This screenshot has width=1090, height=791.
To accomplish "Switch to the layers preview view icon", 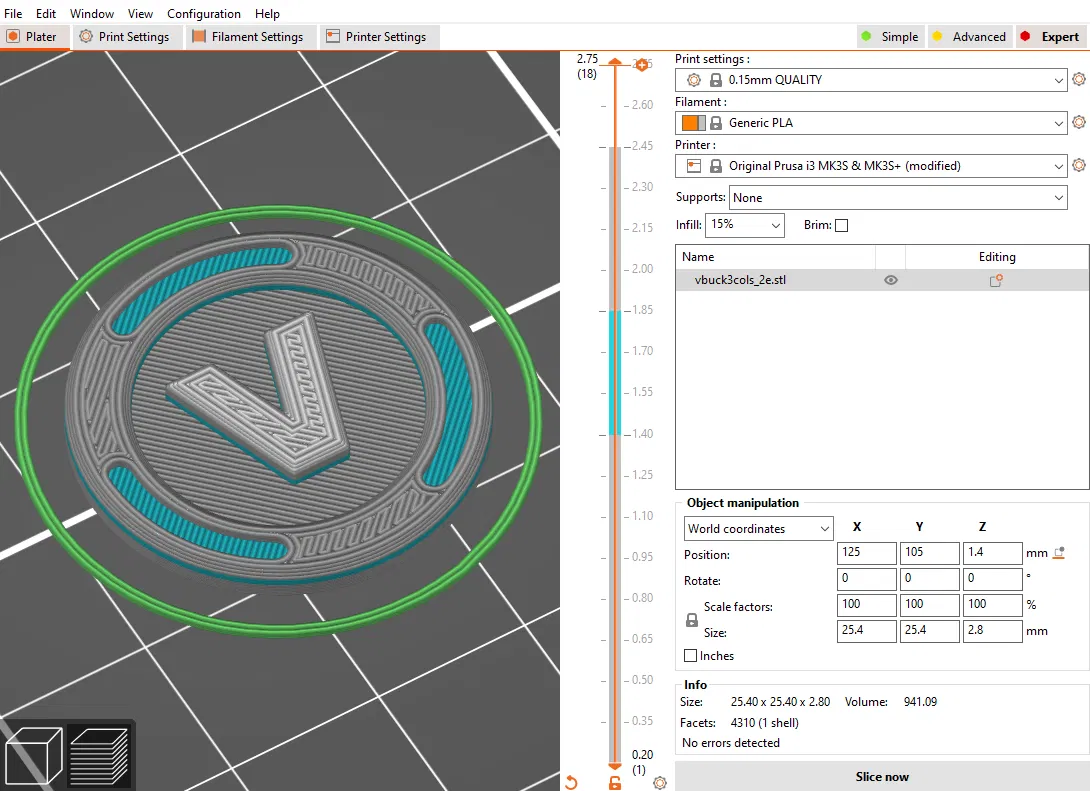I will 99,755.
